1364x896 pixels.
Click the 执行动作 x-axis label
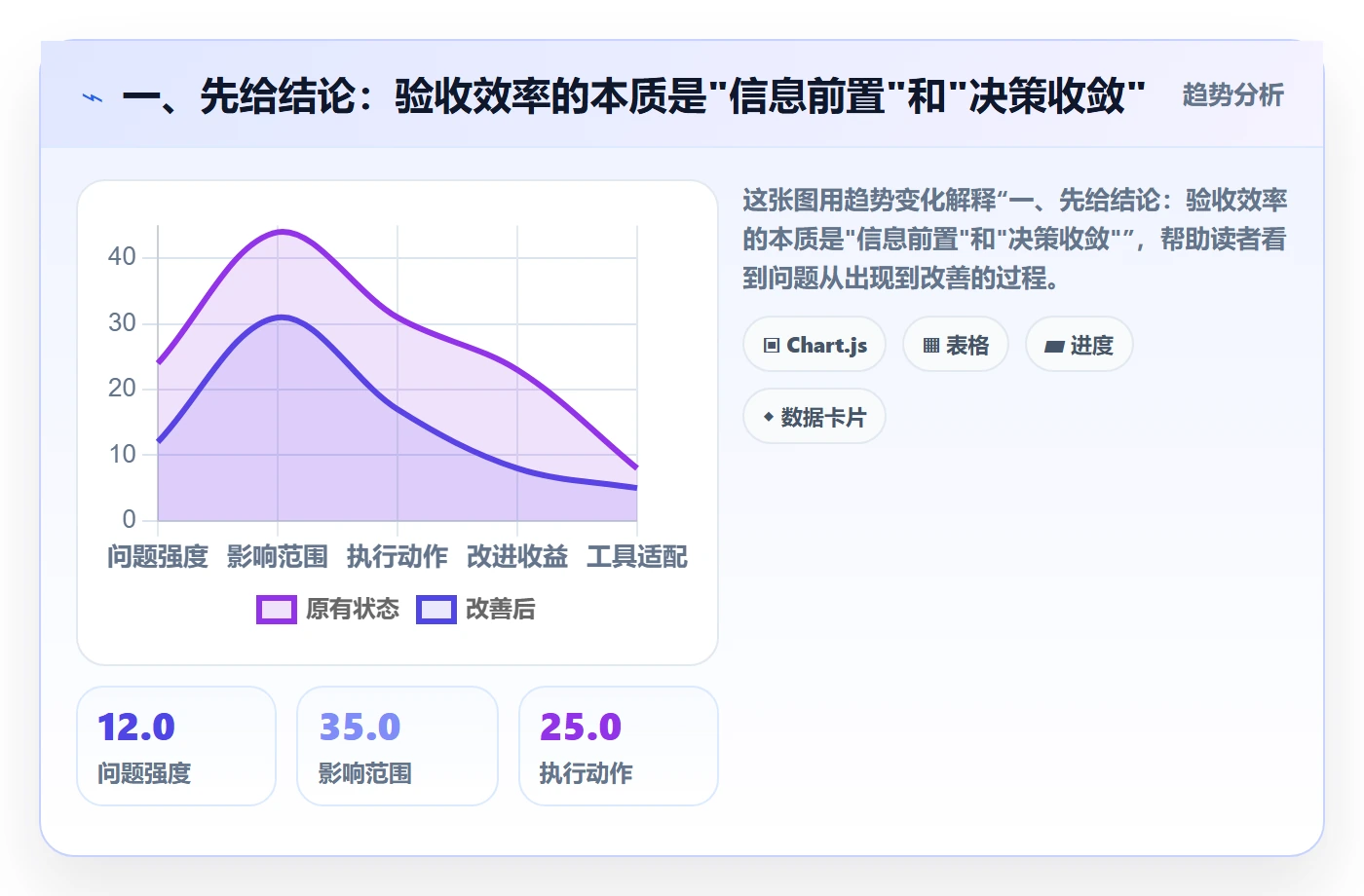pyautogui.click(x=398, y=557)
